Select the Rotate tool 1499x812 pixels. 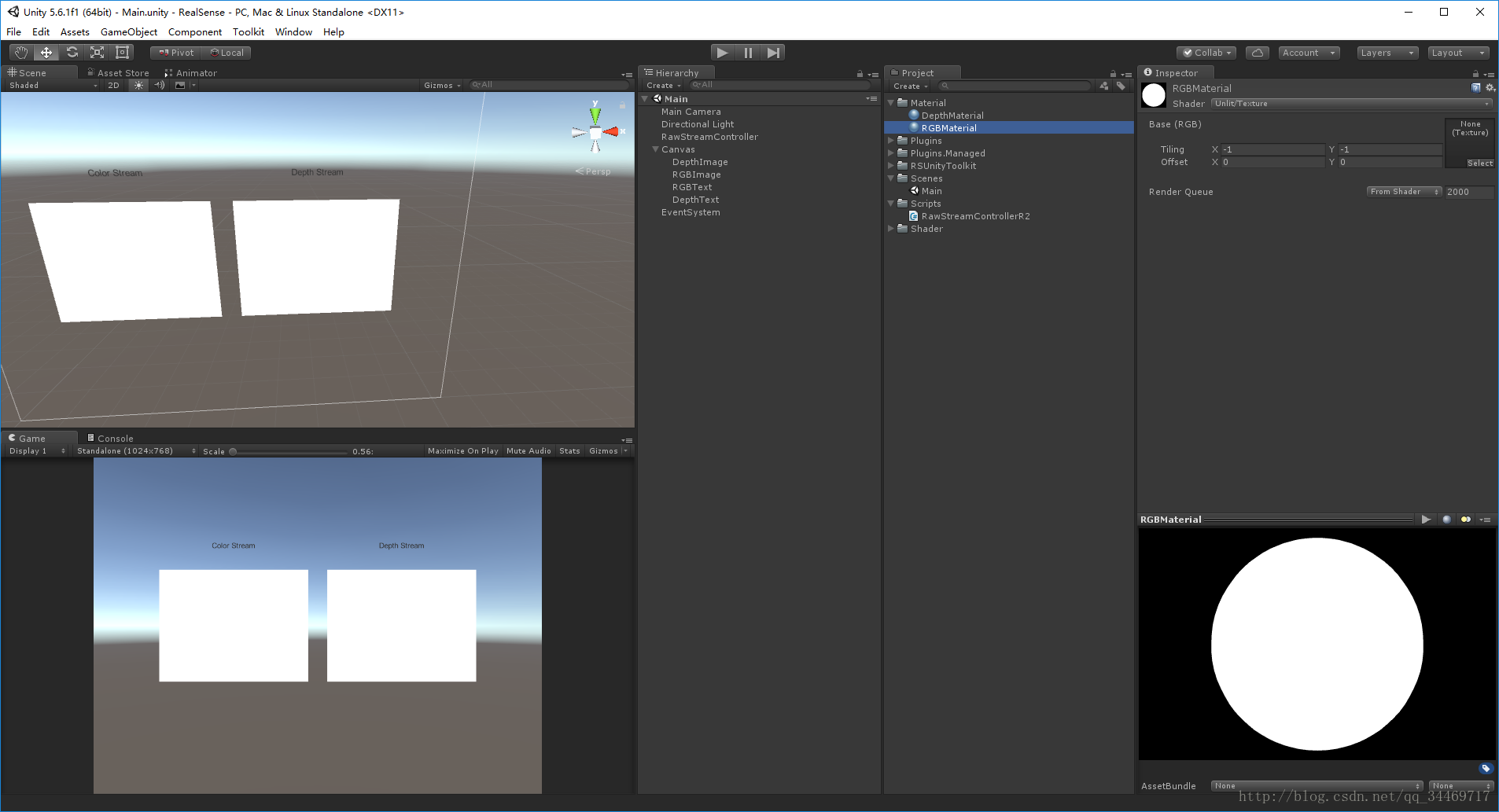72,53
